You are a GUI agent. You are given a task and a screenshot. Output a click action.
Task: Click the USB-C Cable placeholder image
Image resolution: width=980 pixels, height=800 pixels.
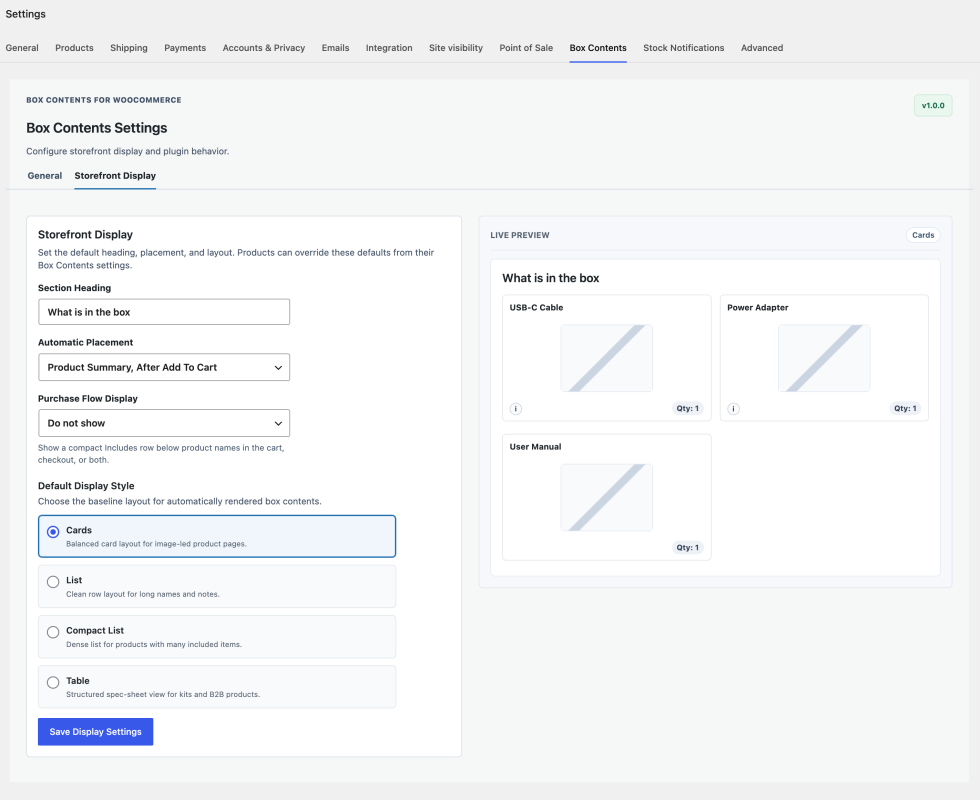click(x=606, y=358)
